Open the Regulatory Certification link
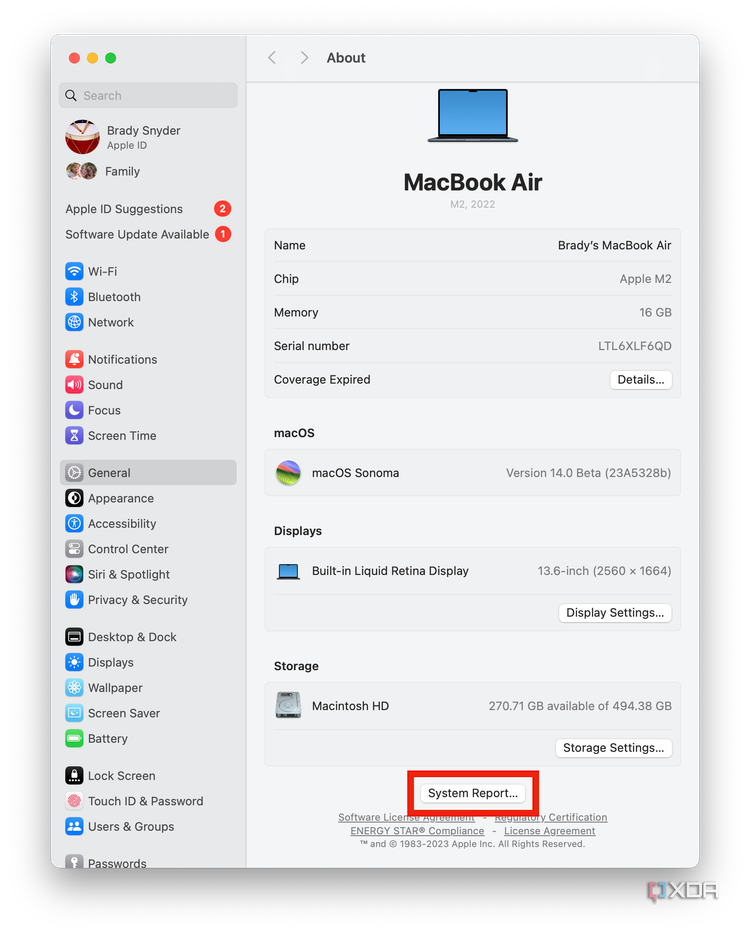This screenshot has width=750, height=935. [551, 817]
